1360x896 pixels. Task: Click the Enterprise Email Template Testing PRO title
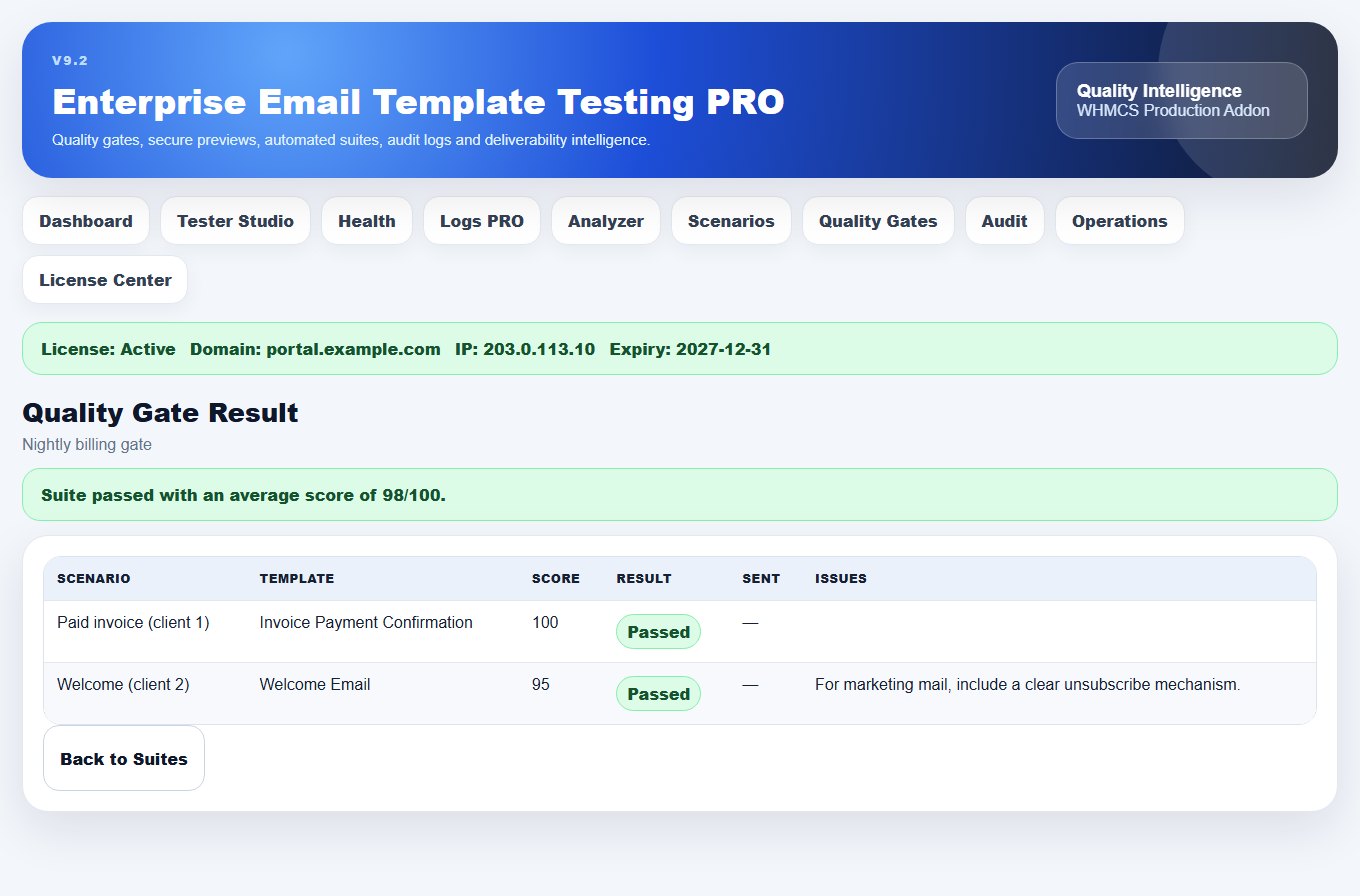418,102
